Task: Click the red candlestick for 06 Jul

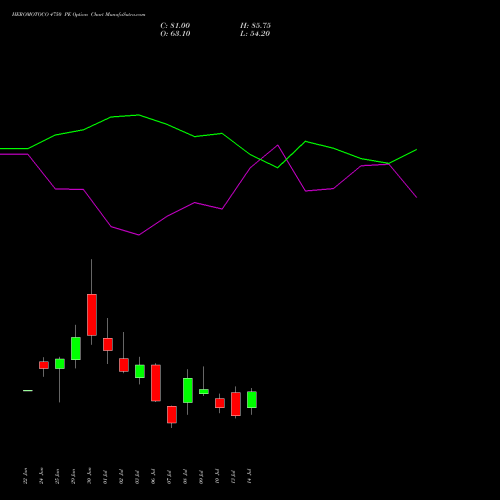Action: (156, 383)
